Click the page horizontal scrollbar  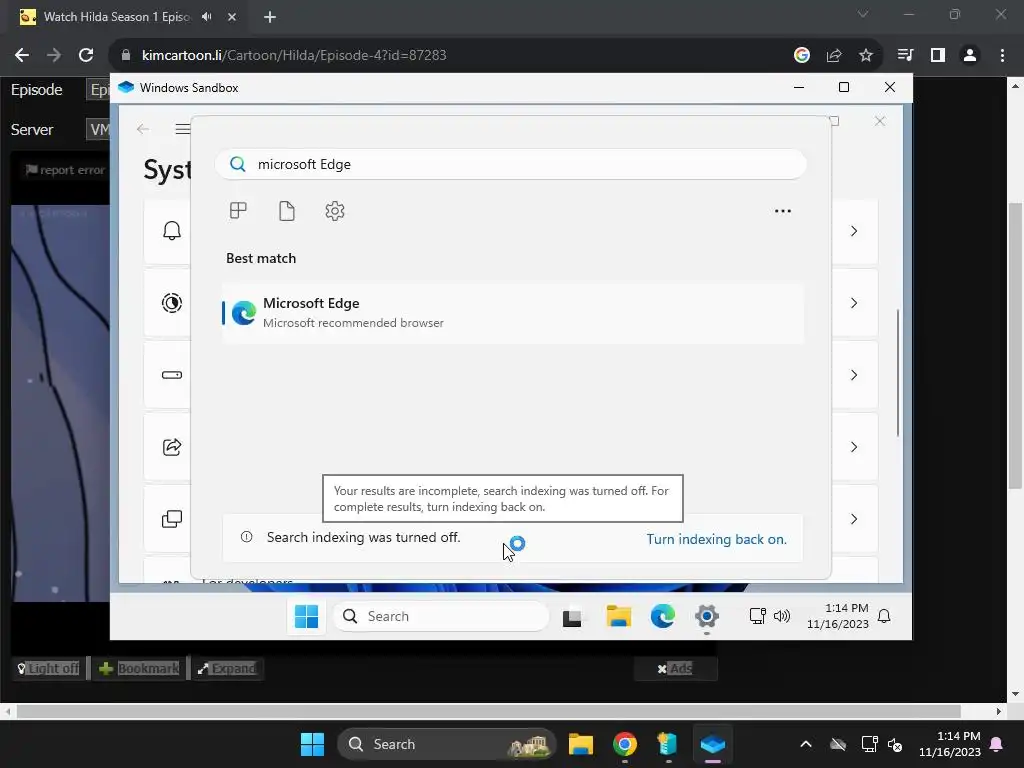click(x=488, y=711)
